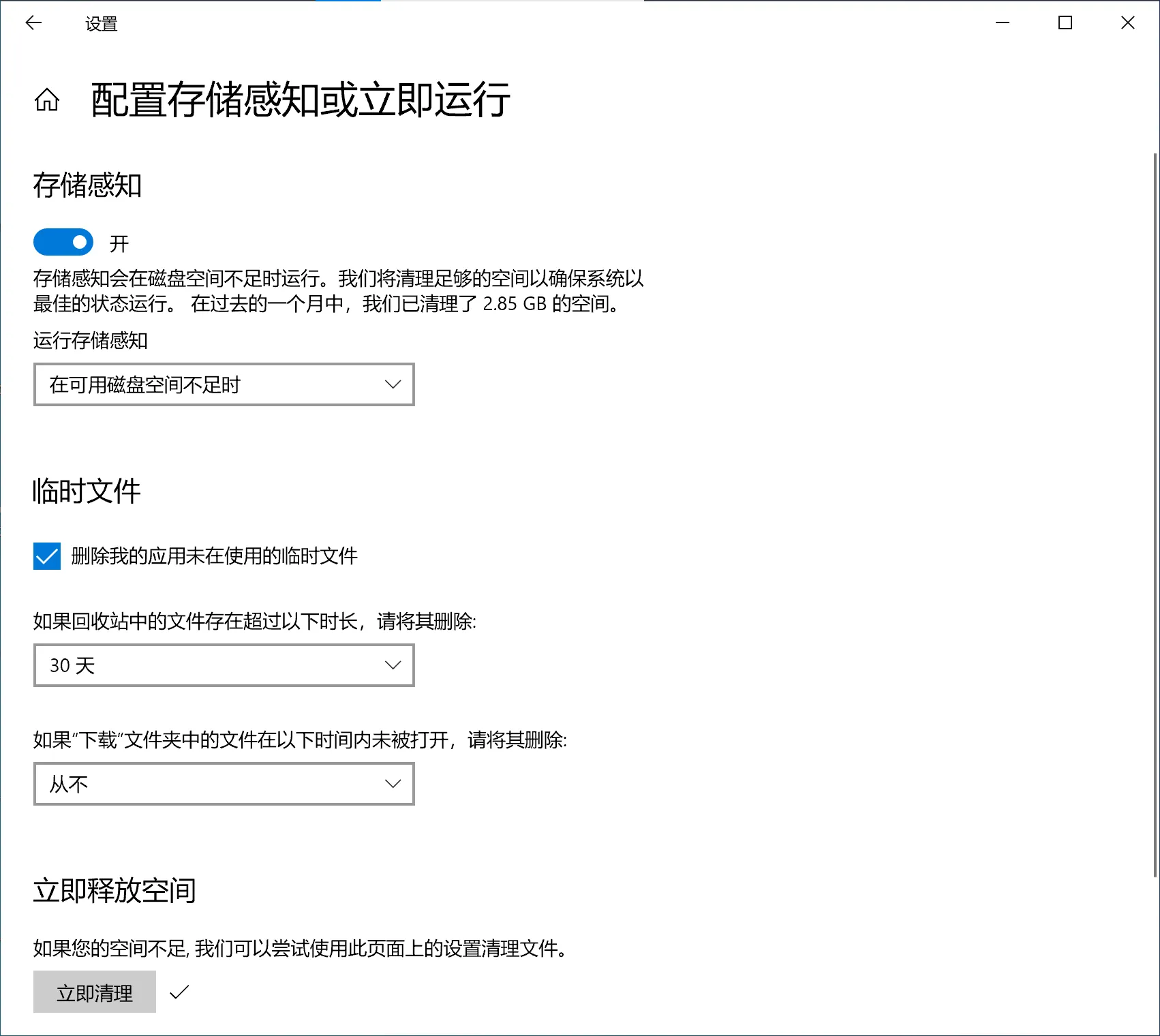Click the 如果您的空间不足 description text
The width and height of the screenshot is (1160, 1036).
coord(301,948)
